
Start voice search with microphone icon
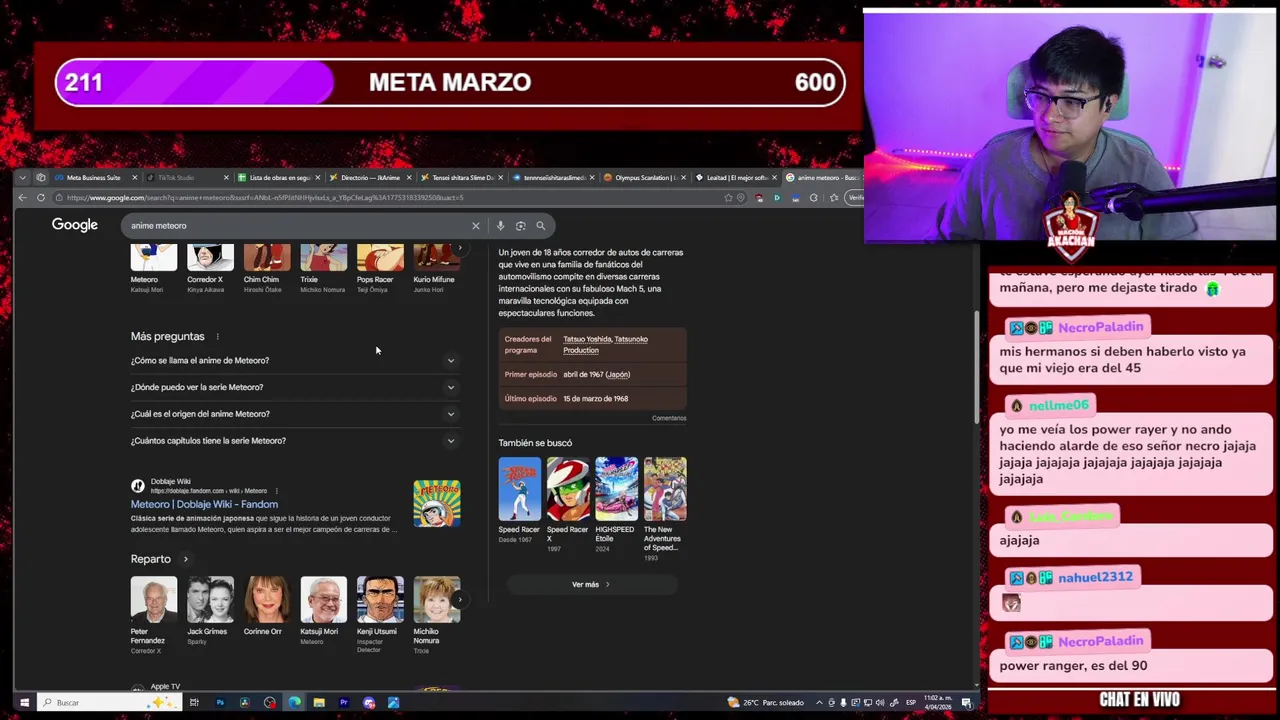(500, 226)
